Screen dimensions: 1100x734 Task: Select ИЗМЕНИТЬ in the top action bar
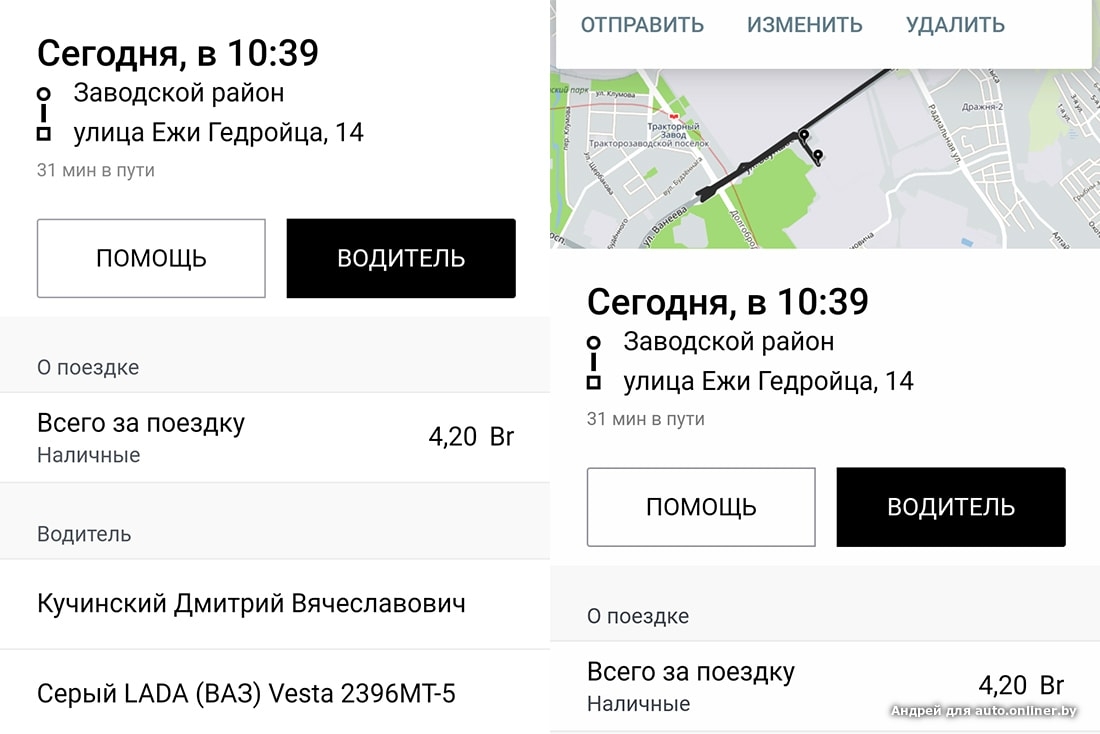(x=805, y=25)
